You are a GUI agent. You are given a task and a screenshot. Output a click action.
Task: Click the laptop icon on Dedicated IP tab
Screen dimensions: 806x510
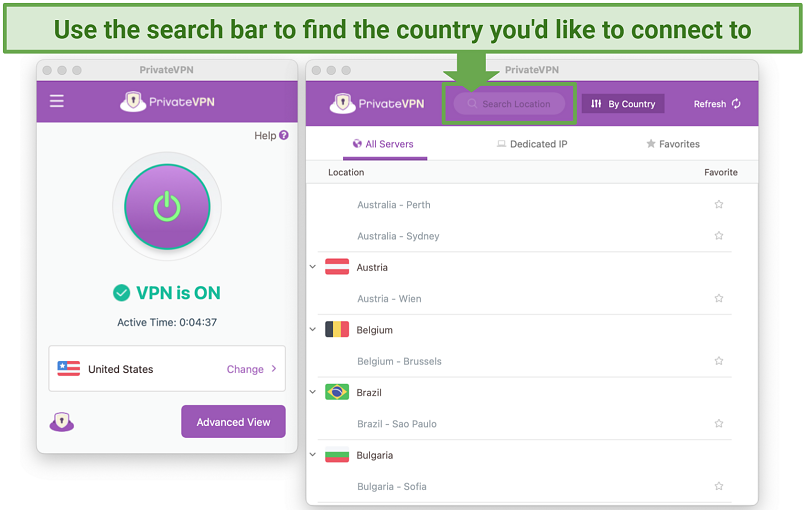click(x=501, y=144)
